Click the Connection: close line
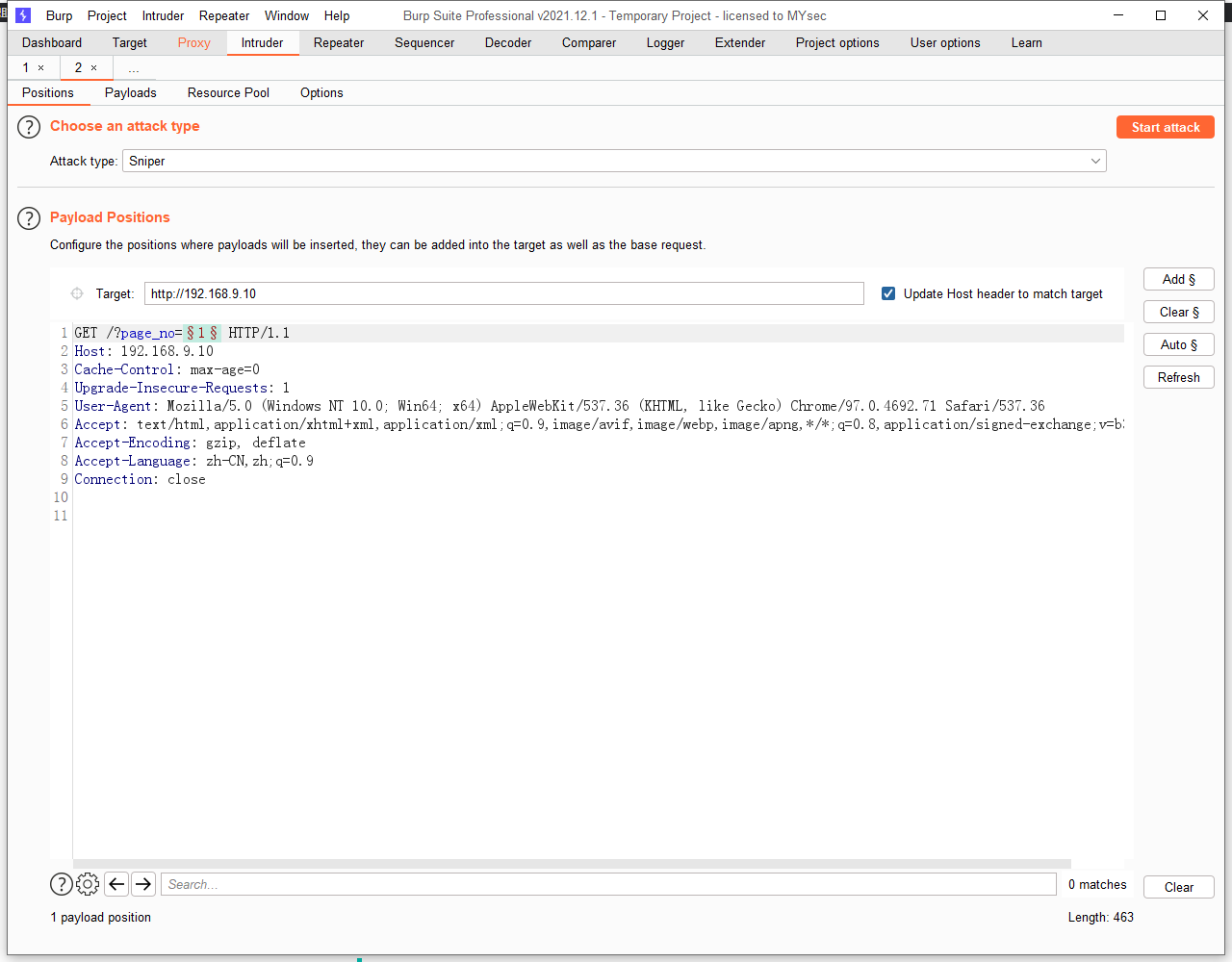1232x962 pixels. pyautogui.click(x=141, y=479)
